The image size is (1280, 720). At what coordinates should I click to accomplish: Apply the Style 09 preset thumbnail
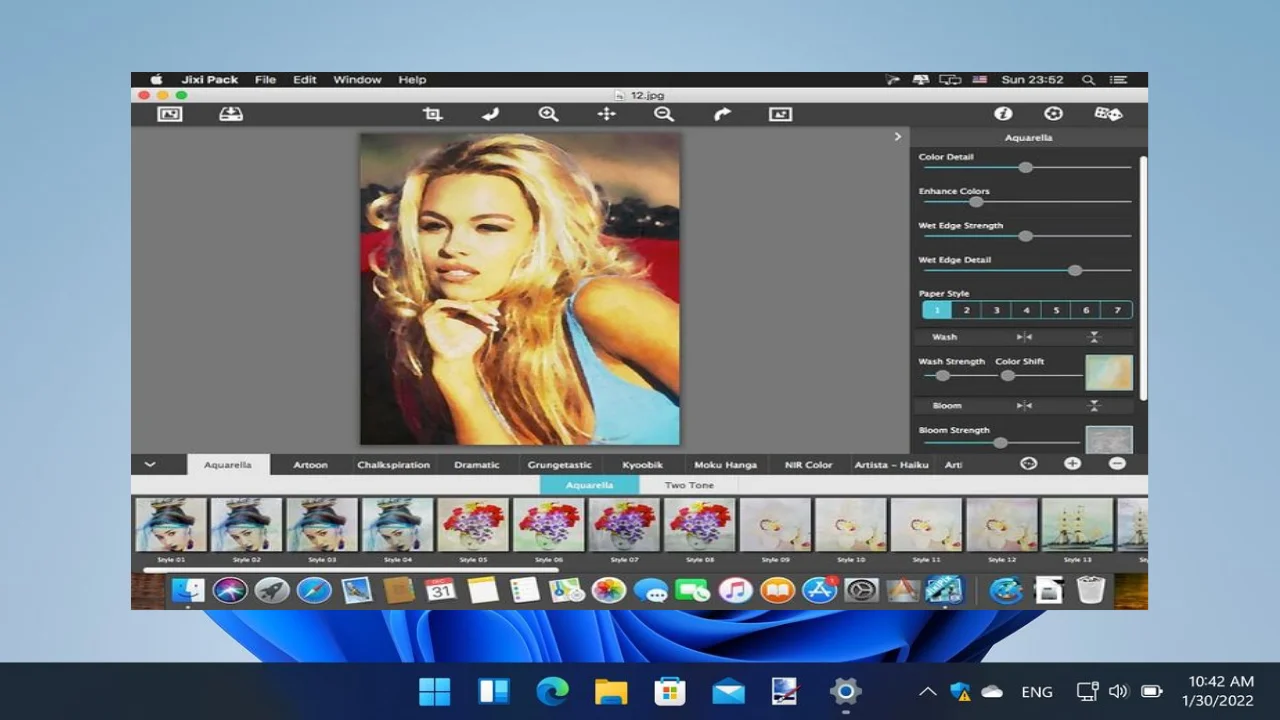(775, 525)
